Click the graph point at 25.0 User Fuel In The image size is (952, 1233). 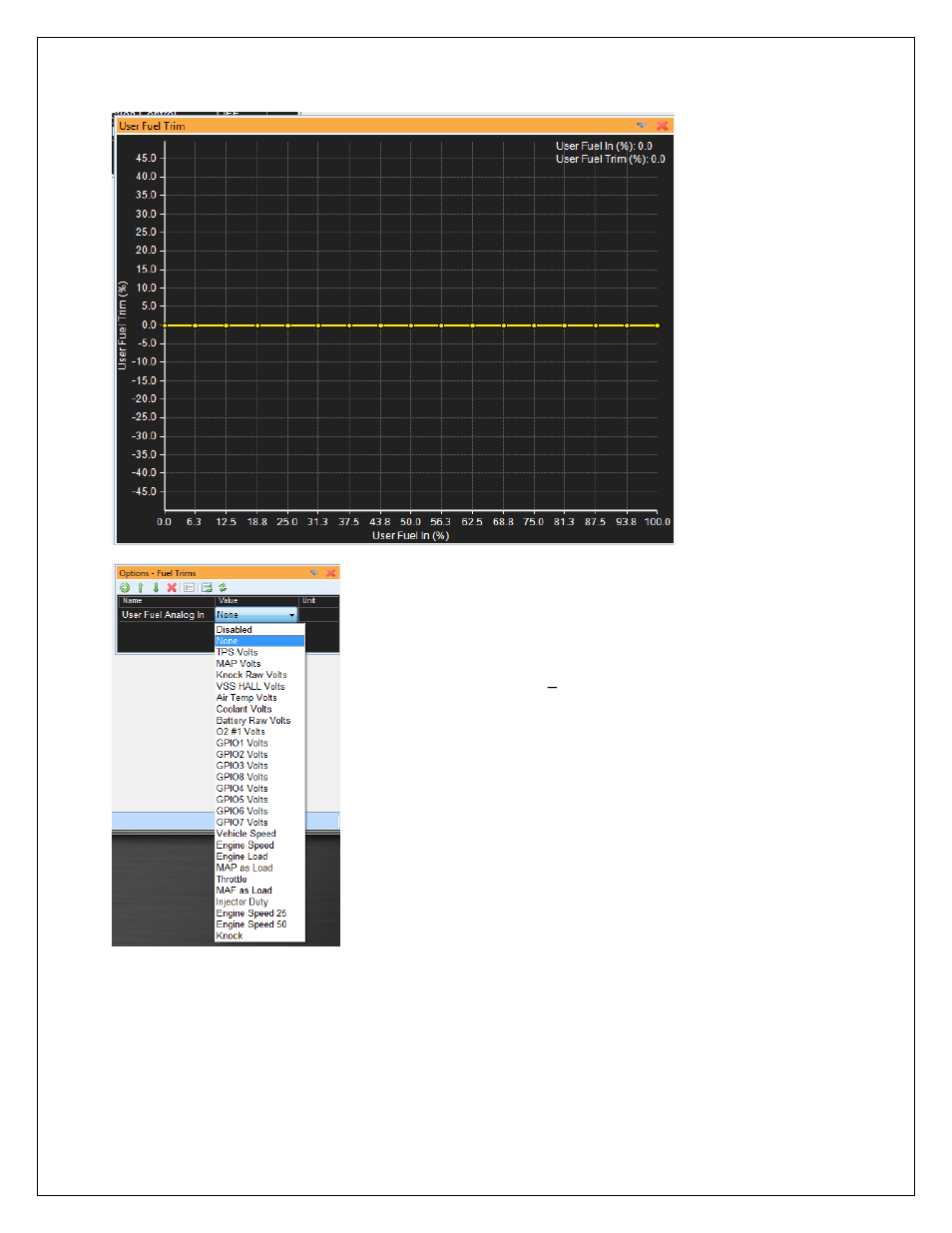point(287,325)
